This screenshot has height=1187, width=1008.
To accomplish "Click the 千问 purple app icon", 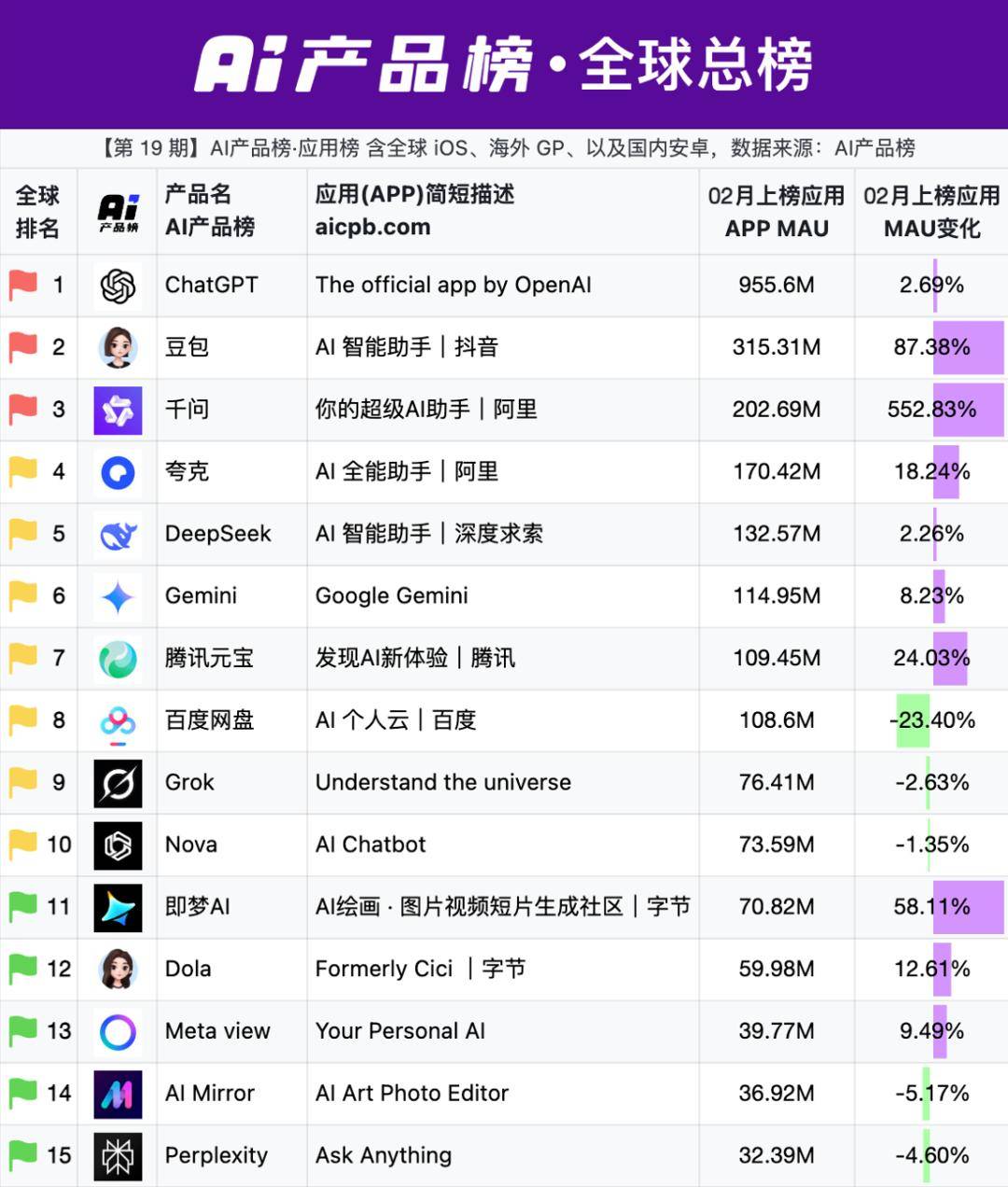I will (118, 411).
